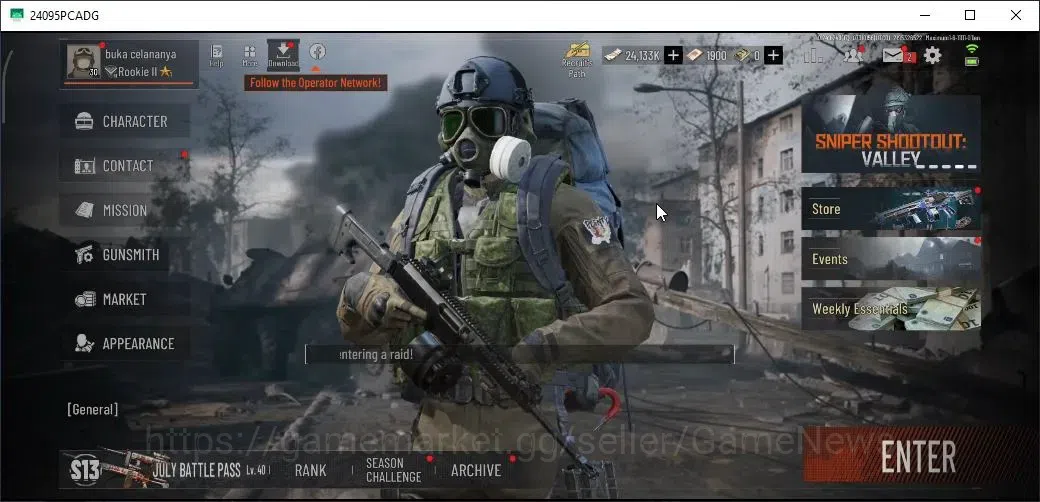Click player name buka celananya
This screenshot has width=1040, height=502.
tap(141, 54)
